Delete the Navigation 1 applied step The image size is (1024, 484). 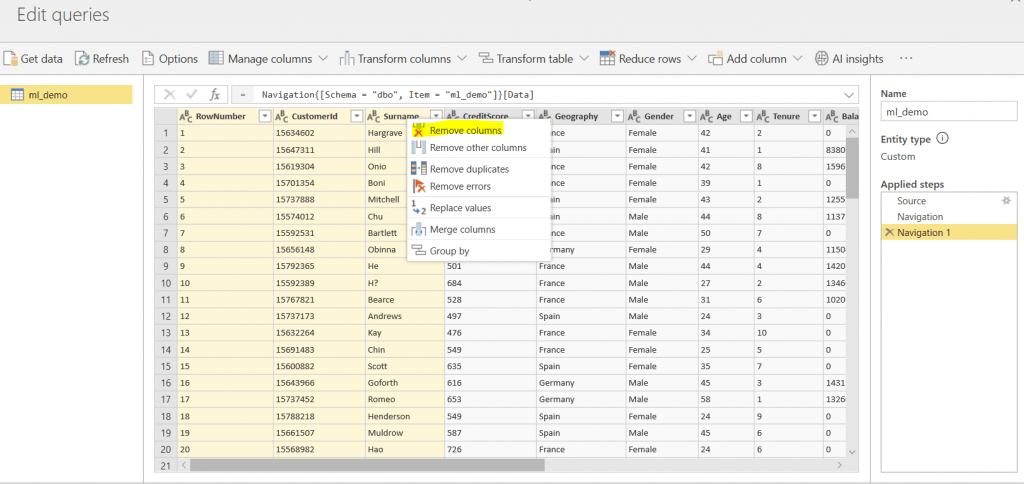coord(888,232)
